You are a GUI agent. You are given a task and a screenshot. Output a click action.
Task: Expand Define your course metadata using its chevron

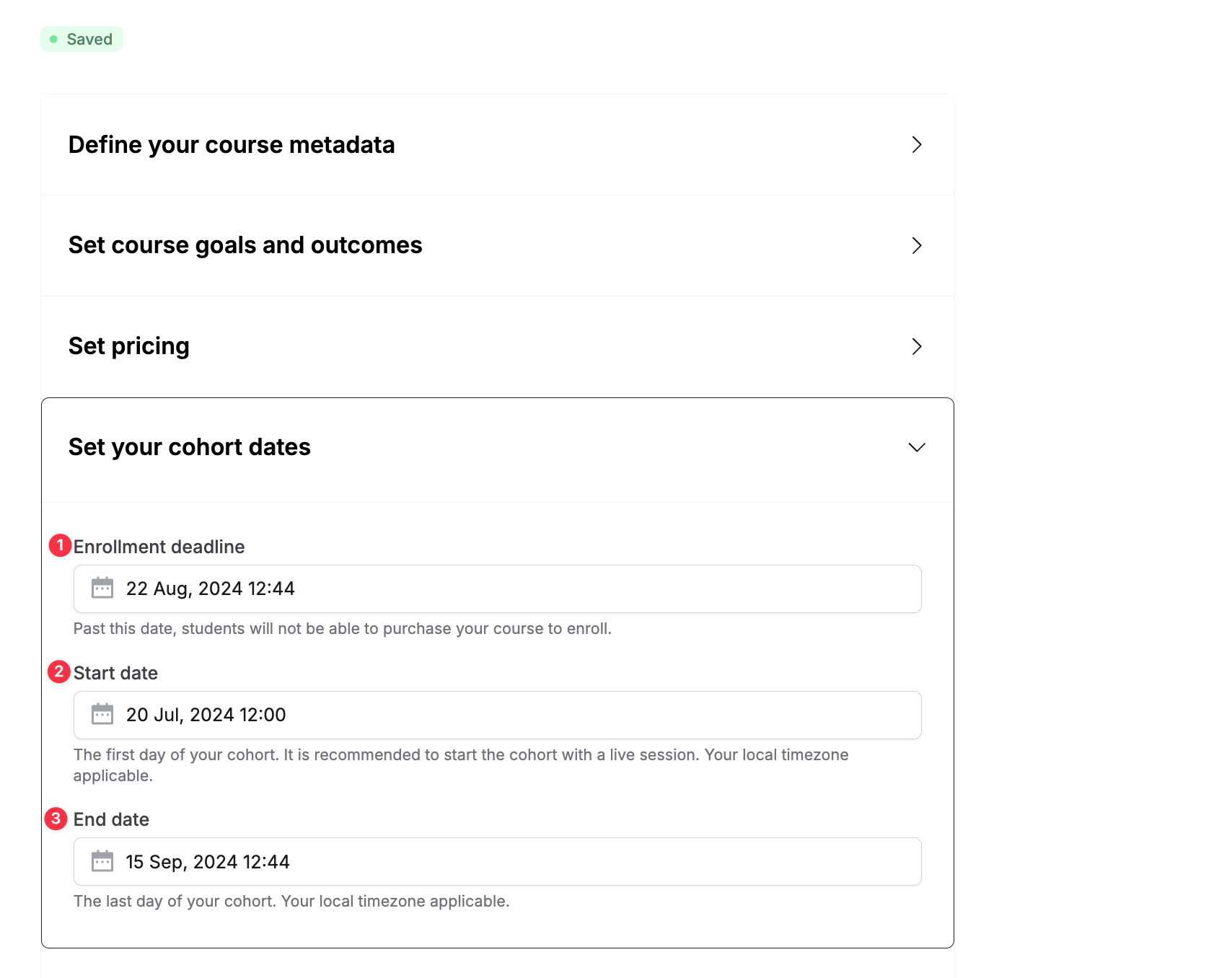coord(917,145)
